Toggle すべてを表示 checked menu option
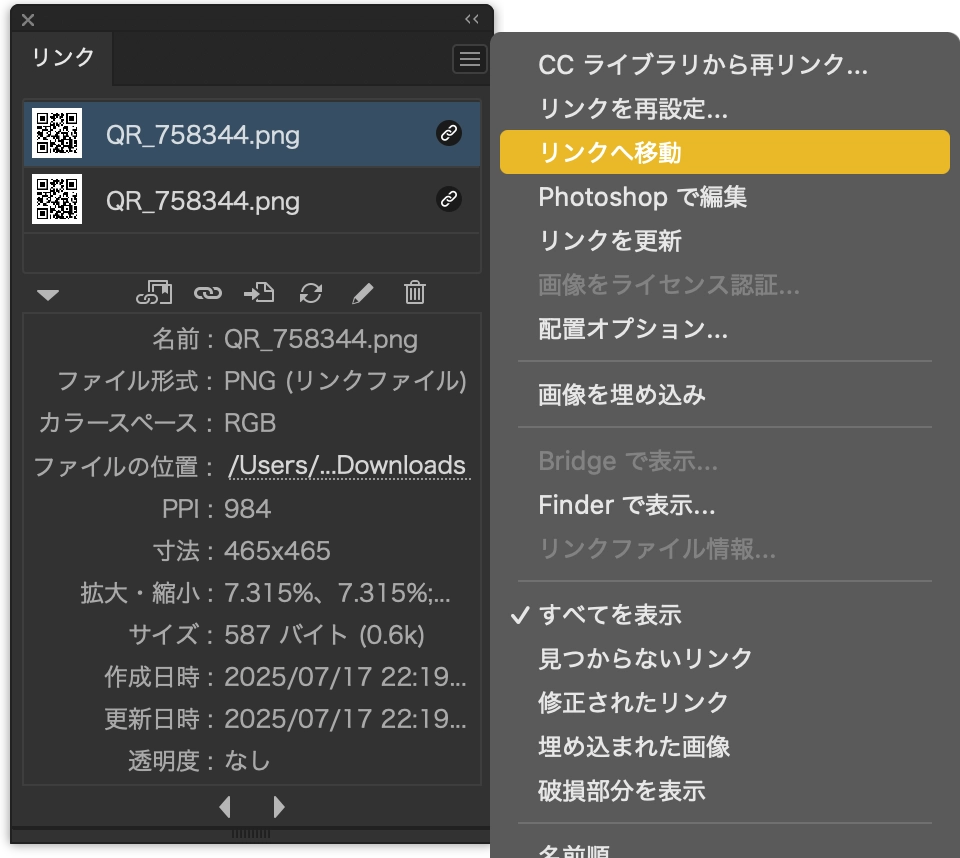This screenshot has width=960, height=858. tap(725, 615)
